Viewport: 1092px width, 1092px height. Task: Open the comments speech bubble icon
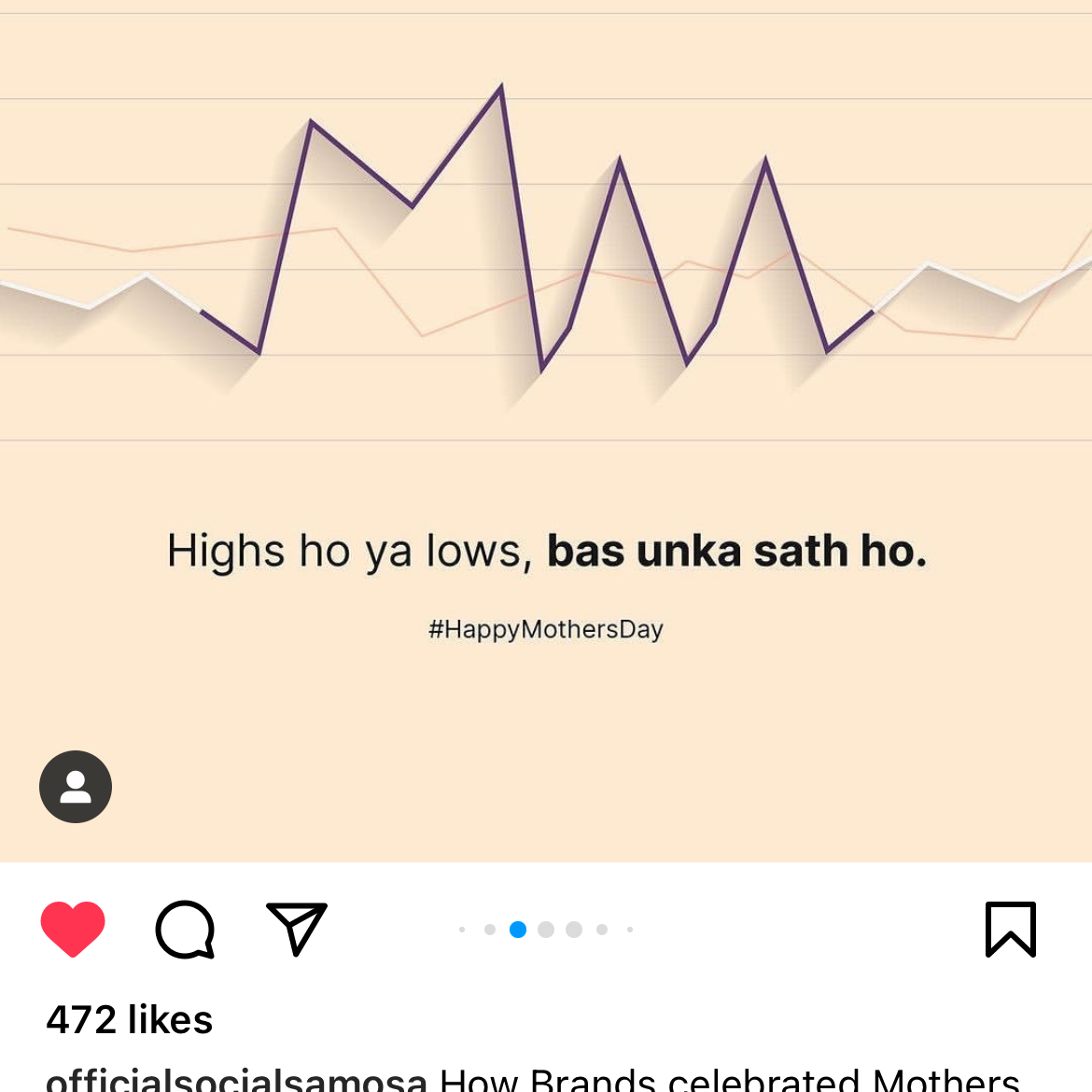185,930
